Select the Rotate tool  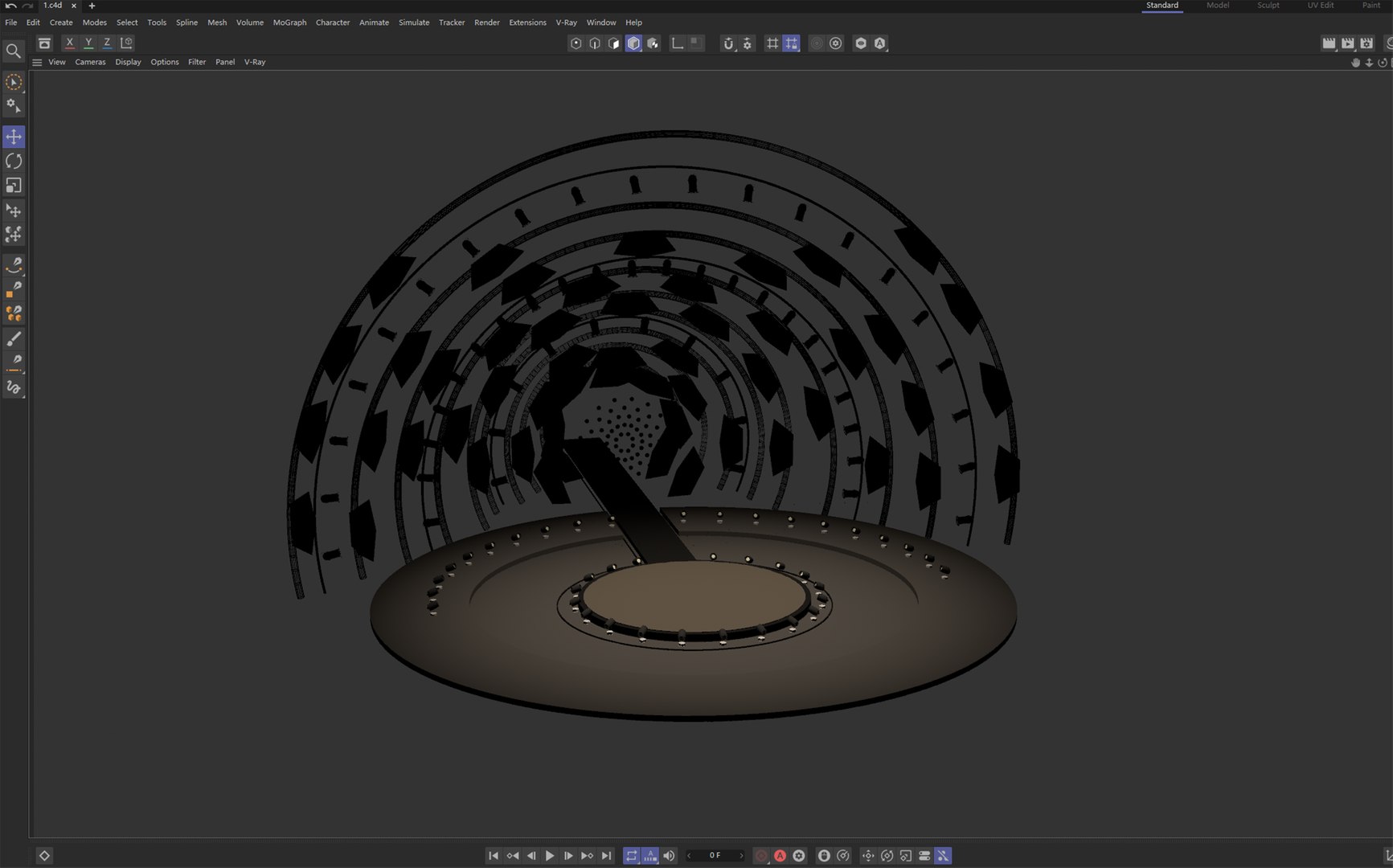(14, 162)
